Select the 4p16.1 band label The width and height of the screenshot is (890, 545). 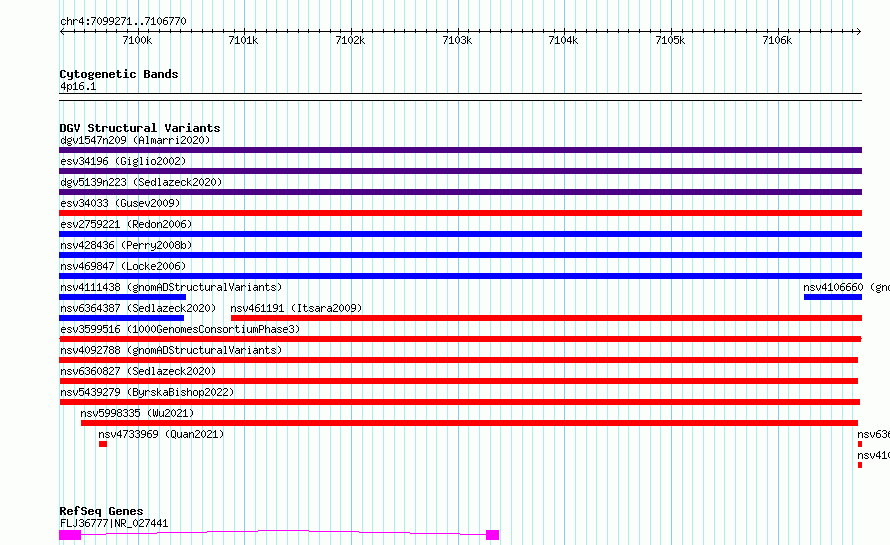pos(78,86)
